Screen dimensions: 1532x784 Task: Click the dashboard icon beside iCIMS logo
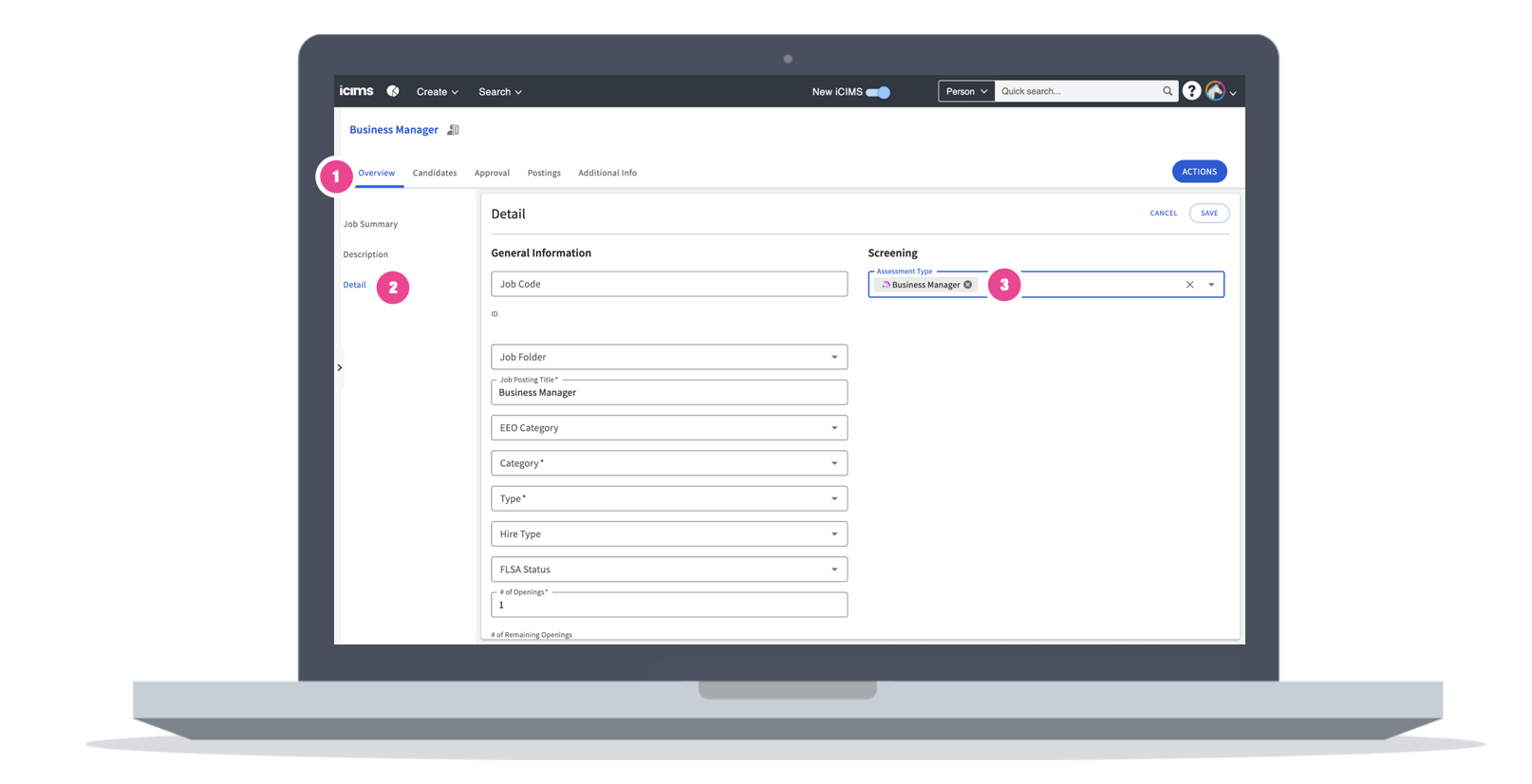(393, 91)
